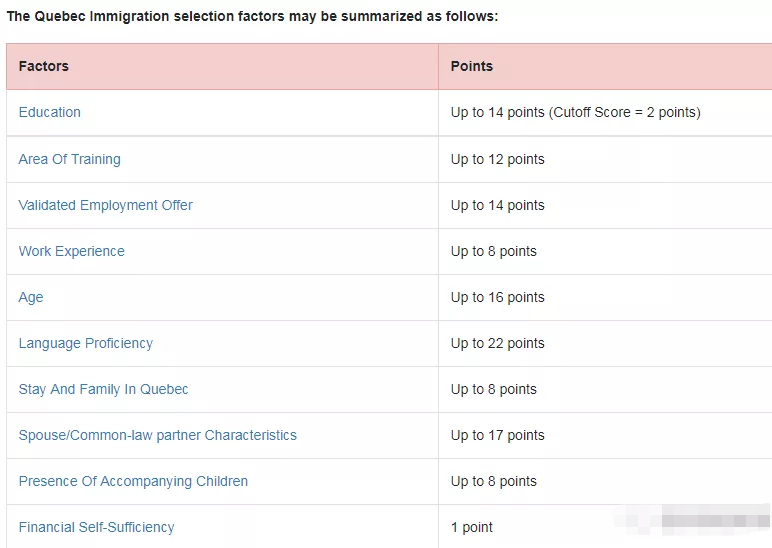Select the Age factor link
Screen dimensions: 772x548
pyautogui.click(x=31, y=297)
